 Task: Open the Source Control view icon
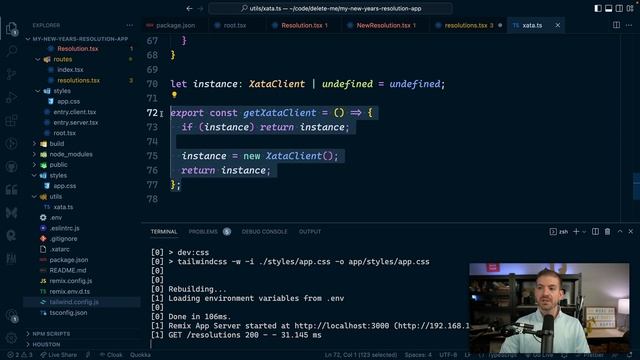tap(11, 74)
